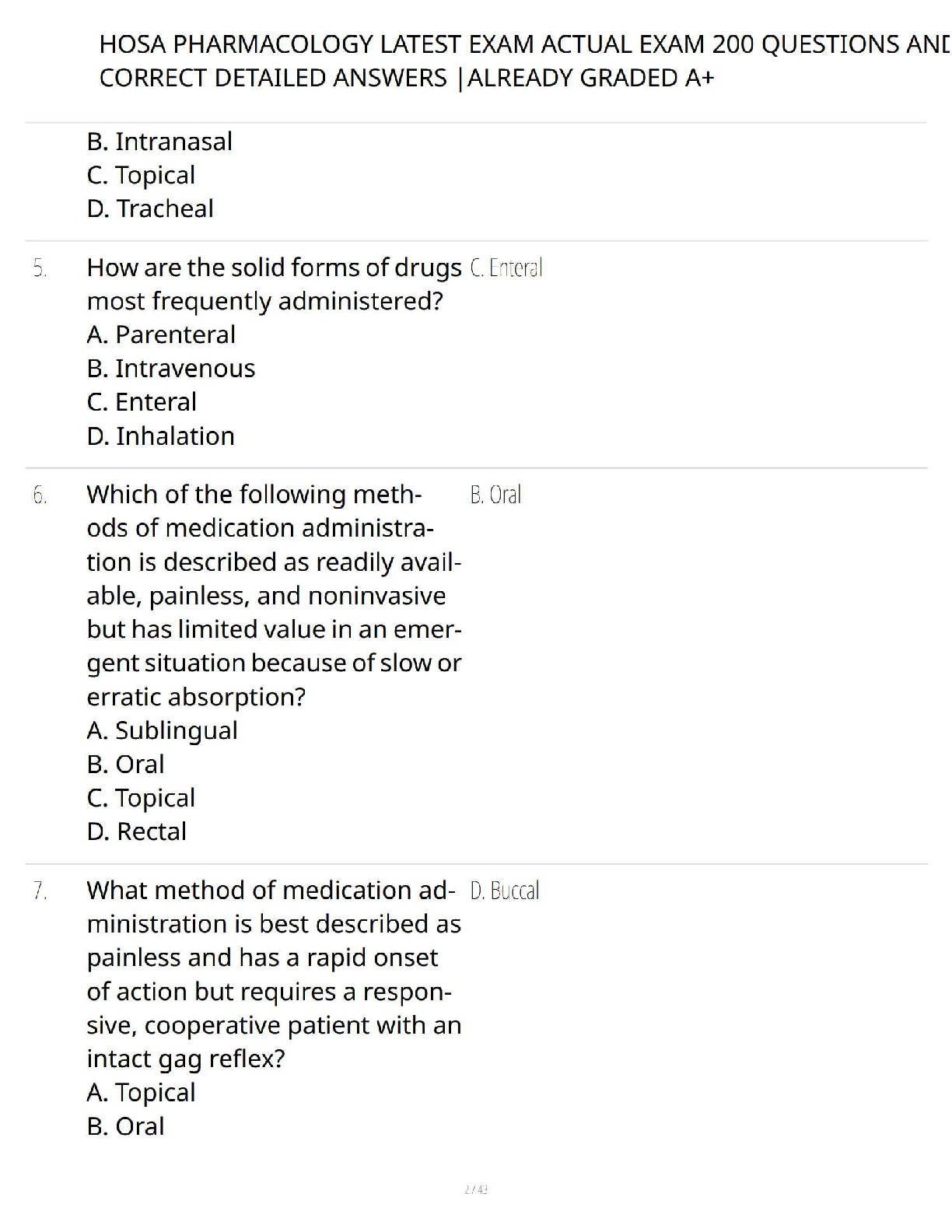
Task: Click the page number 2 / 43 footer
Action: (x=475, y=1189)
